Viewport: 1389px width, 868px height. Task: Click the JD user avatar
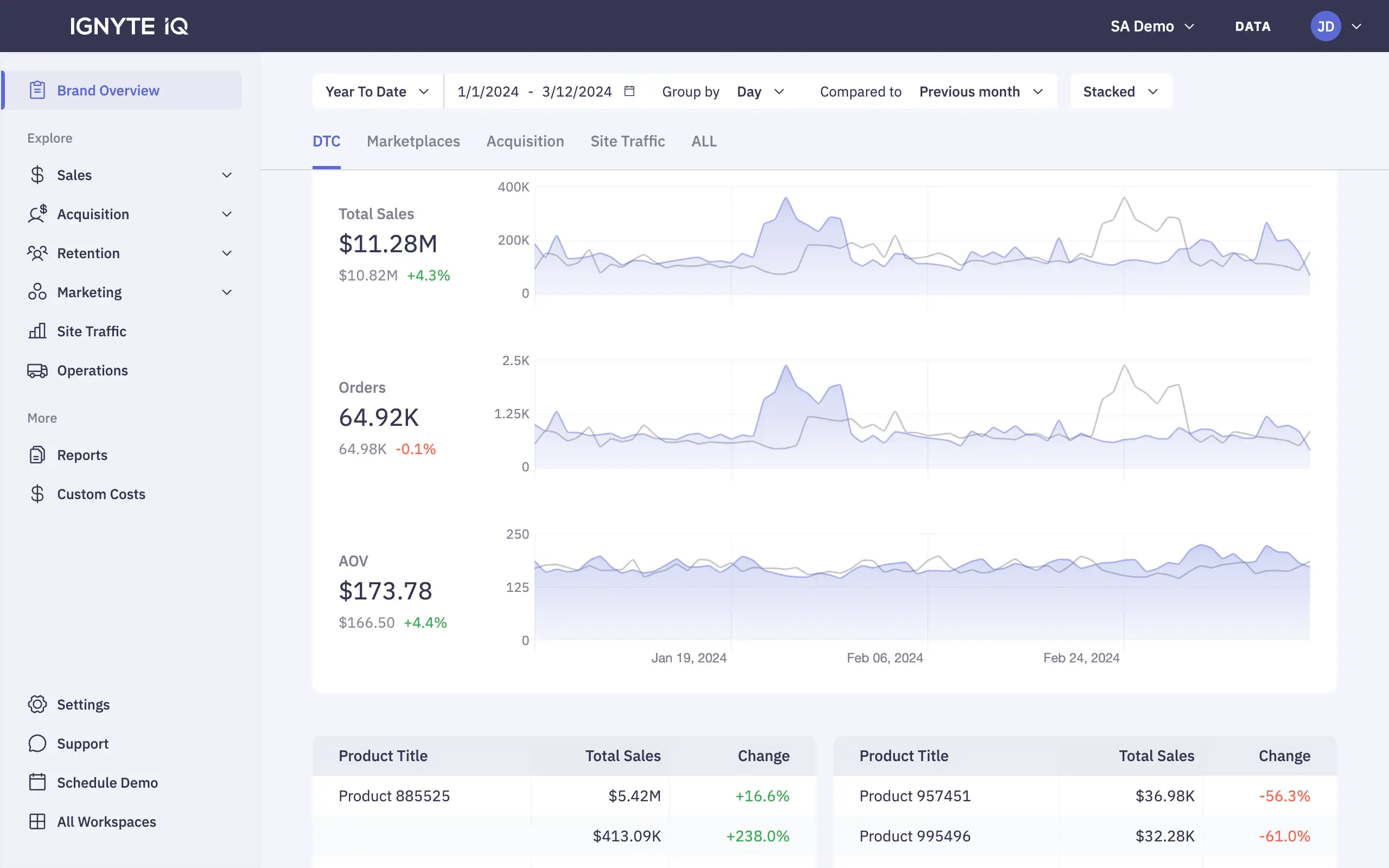pyautogui.click(x=1326, y=27)
